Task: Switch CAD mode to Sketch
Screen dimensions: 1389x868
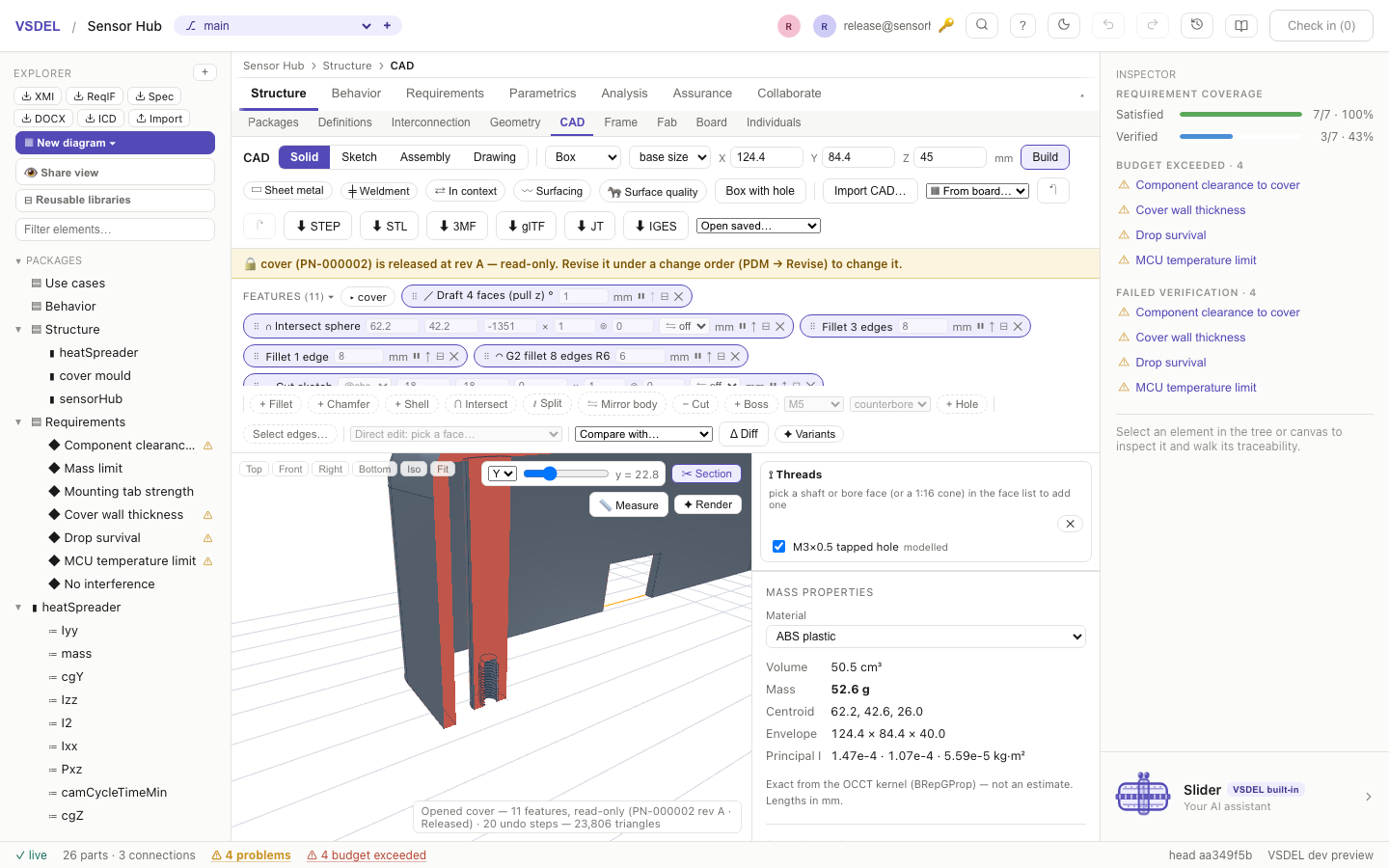Action: 359,157
